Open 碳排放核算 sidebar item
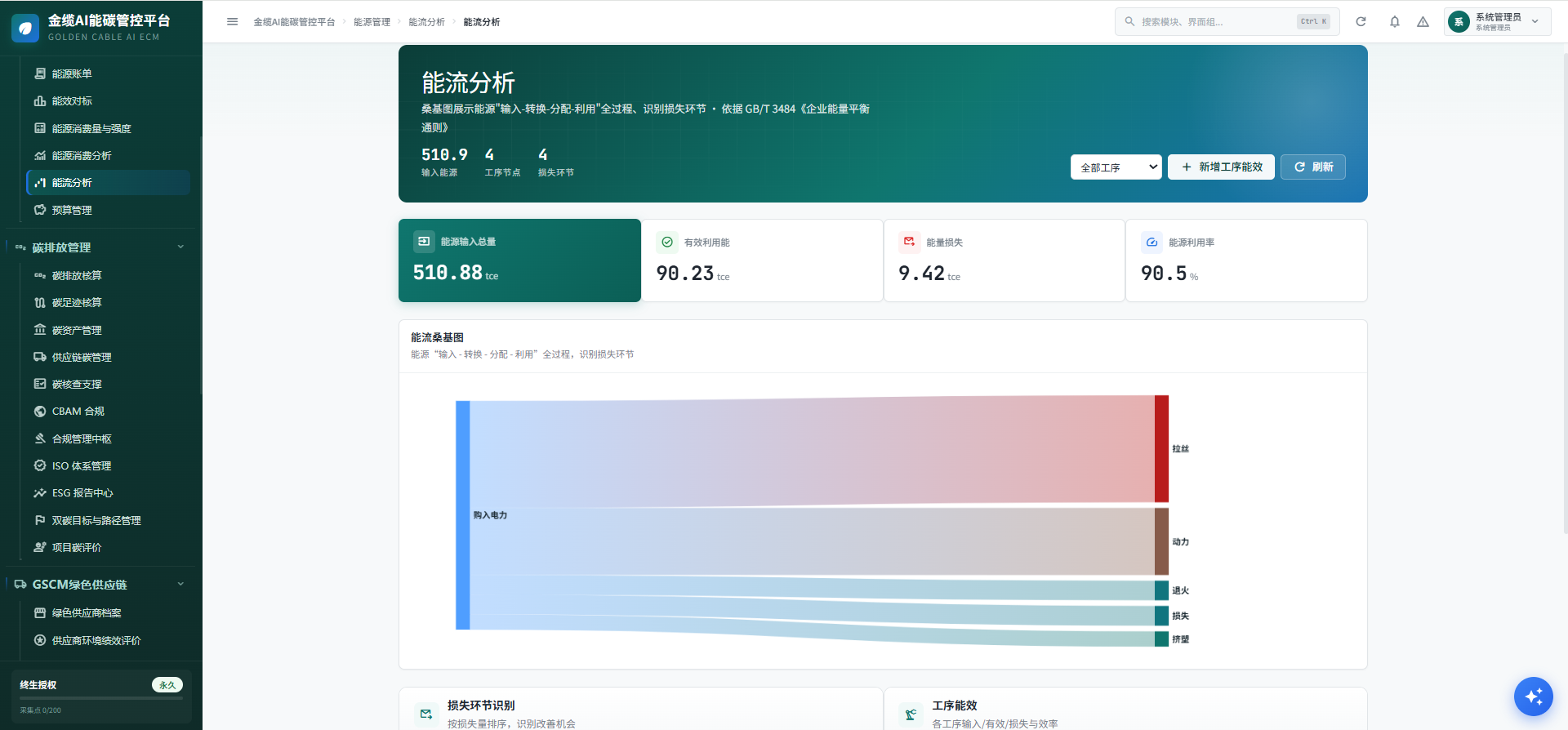1568x730 pixels. [x=109, y=275]
